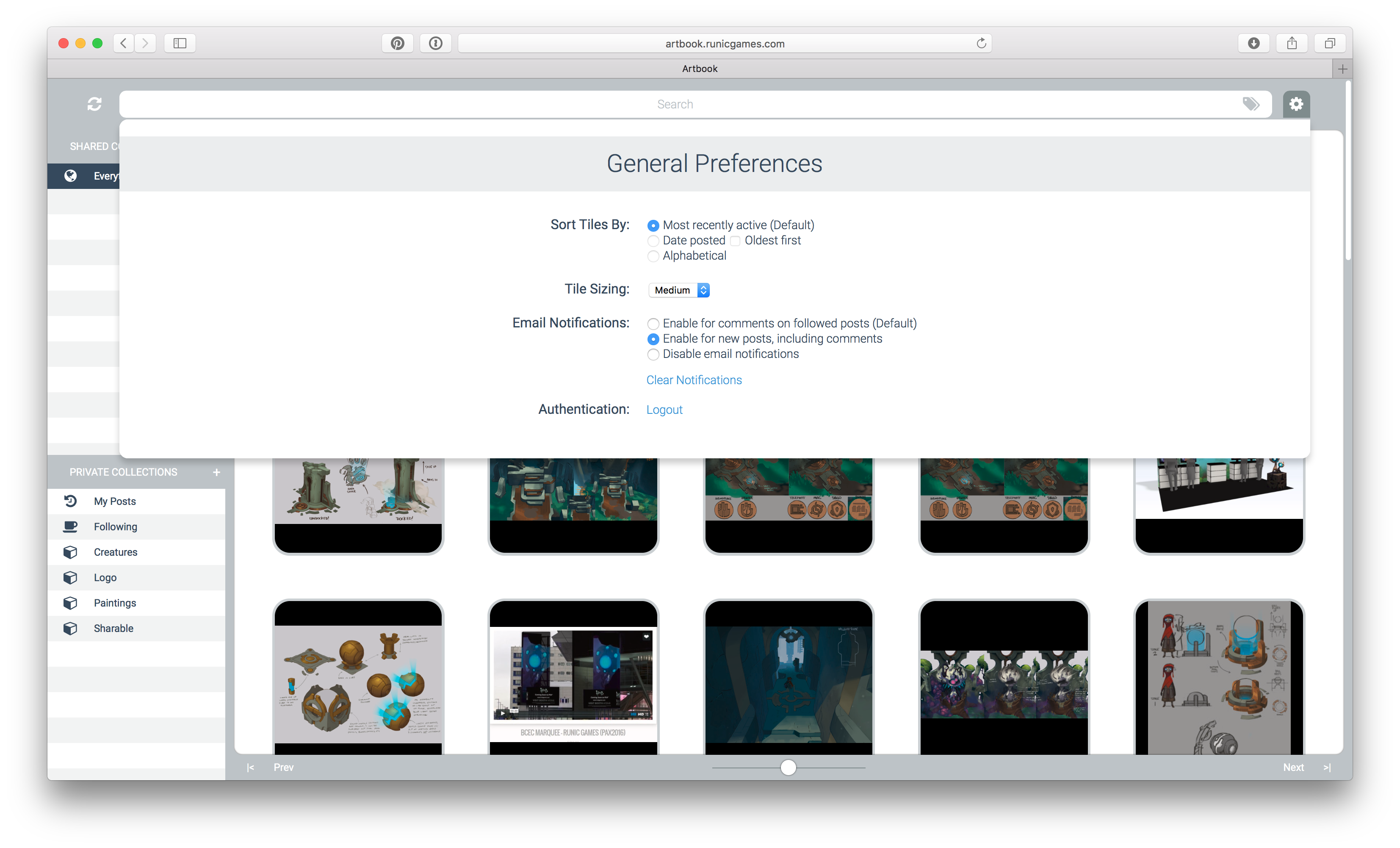Select Disable email notifications
1400x848 pixels.
pos(653,355)
